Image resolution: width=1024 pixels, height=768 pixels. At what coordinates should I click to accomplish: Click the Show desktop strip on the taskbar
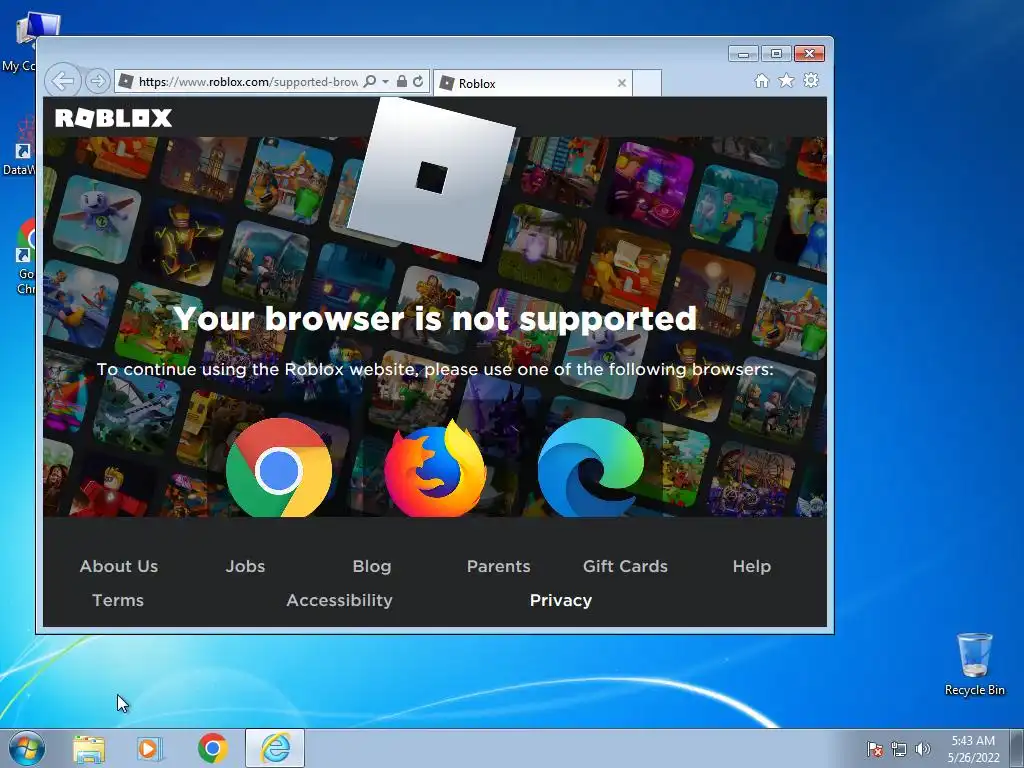pos(1017,748)
